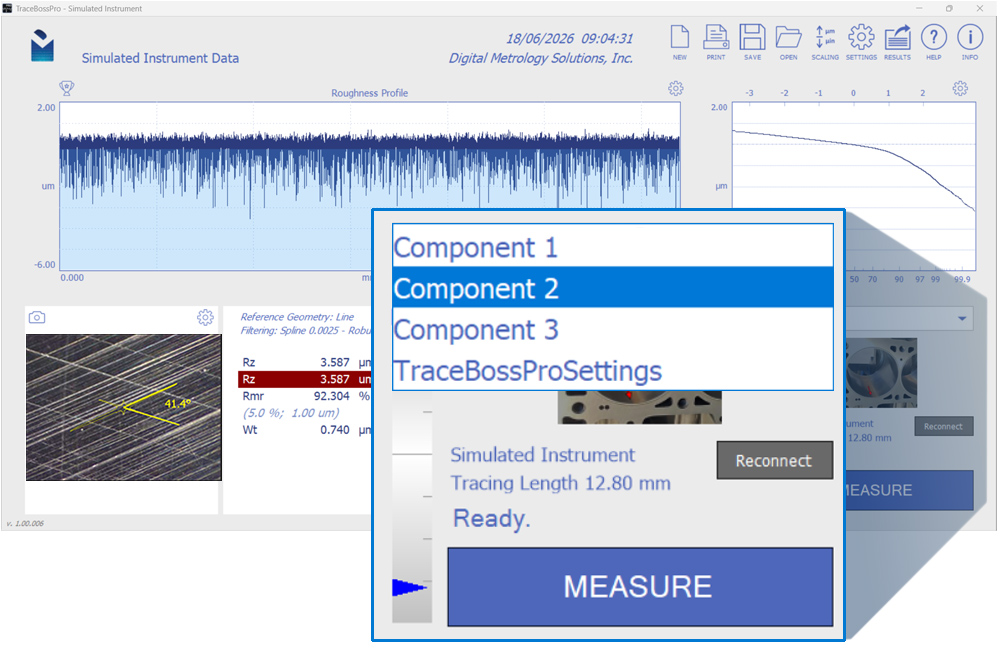
Task: Click the version number v. 1.00.006
Action: click(25, 524)
